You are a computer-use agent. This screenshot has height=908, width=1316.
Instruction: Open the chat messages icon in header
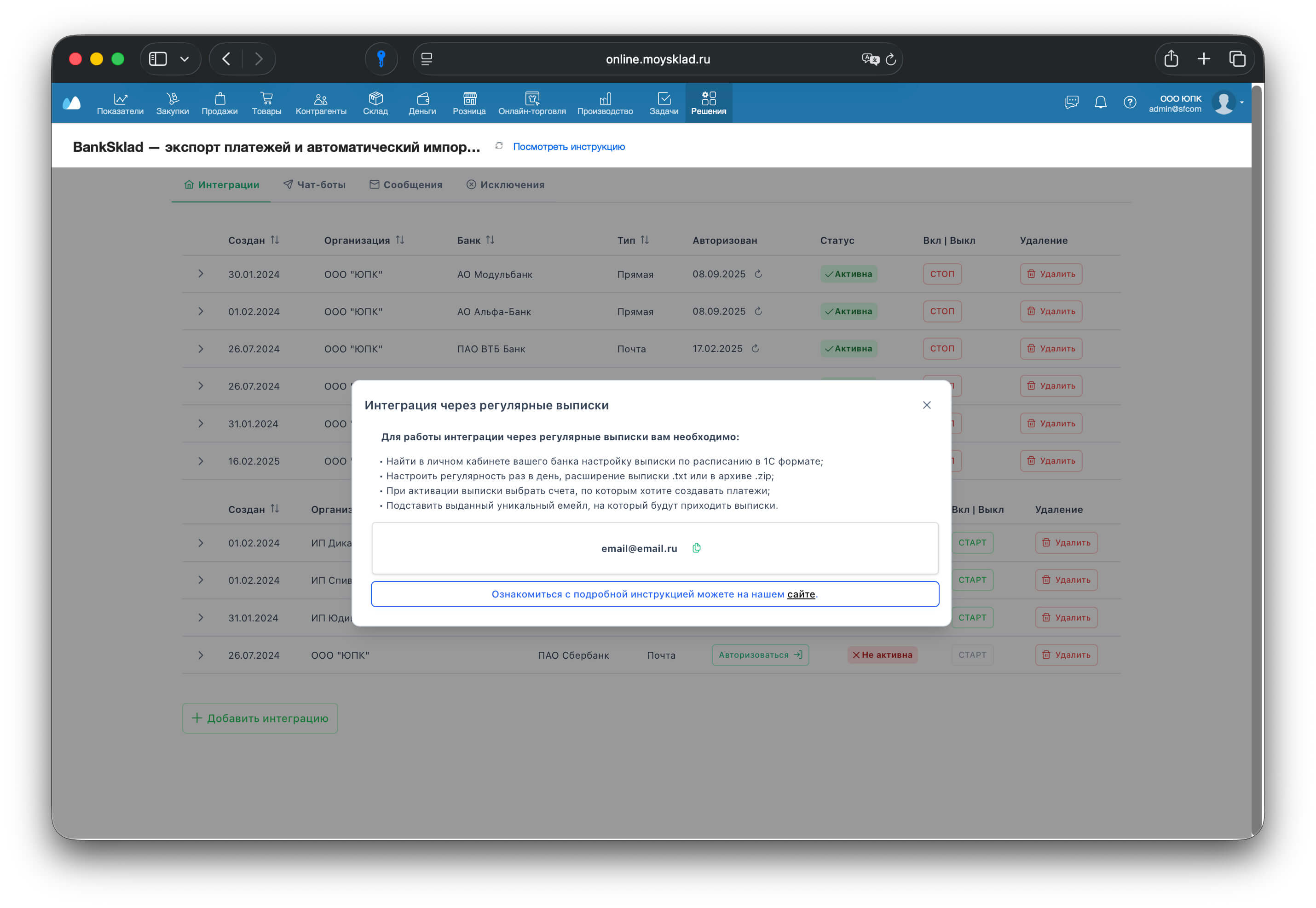point(1071,103)
